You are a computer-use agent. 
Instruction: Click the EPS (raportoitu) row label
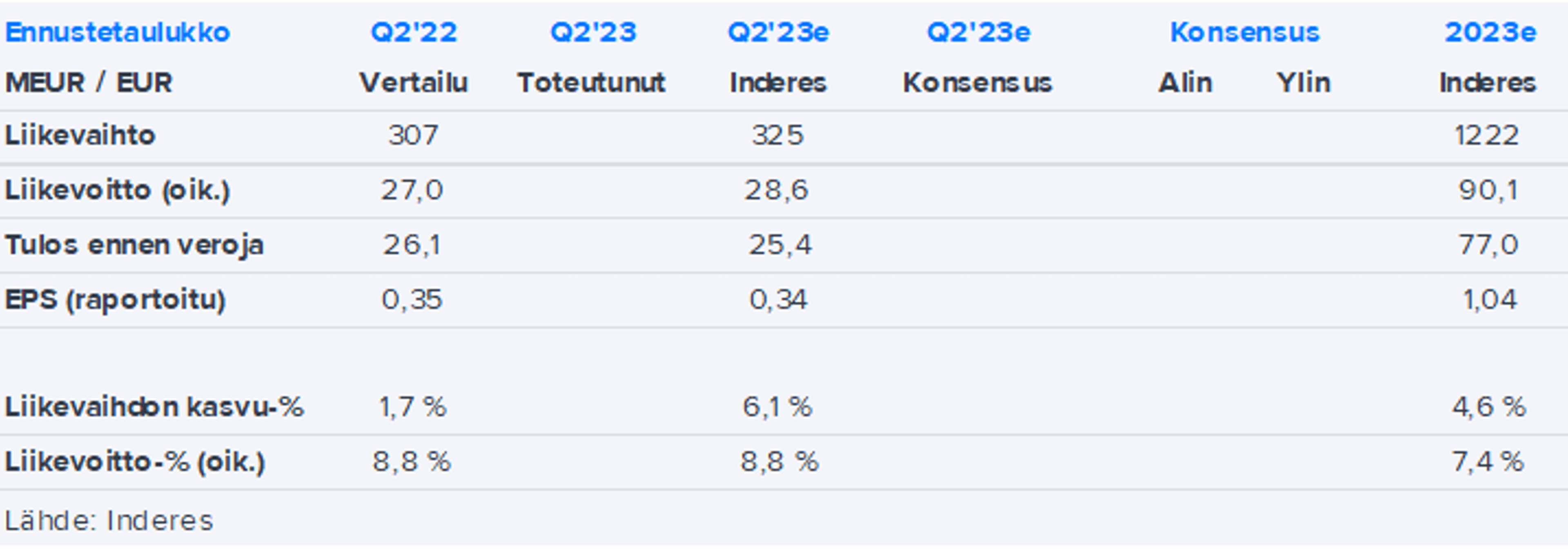(116, 300)
